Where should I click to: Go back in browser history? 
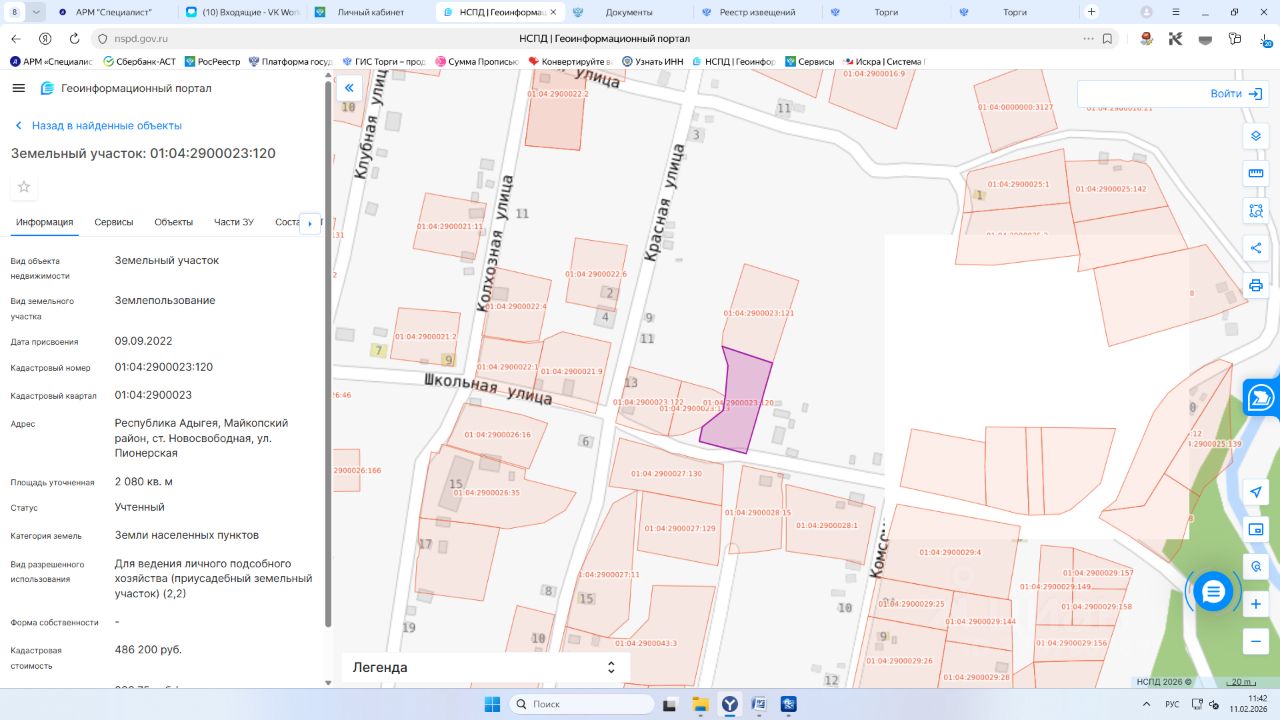click(x=15, y=38)
